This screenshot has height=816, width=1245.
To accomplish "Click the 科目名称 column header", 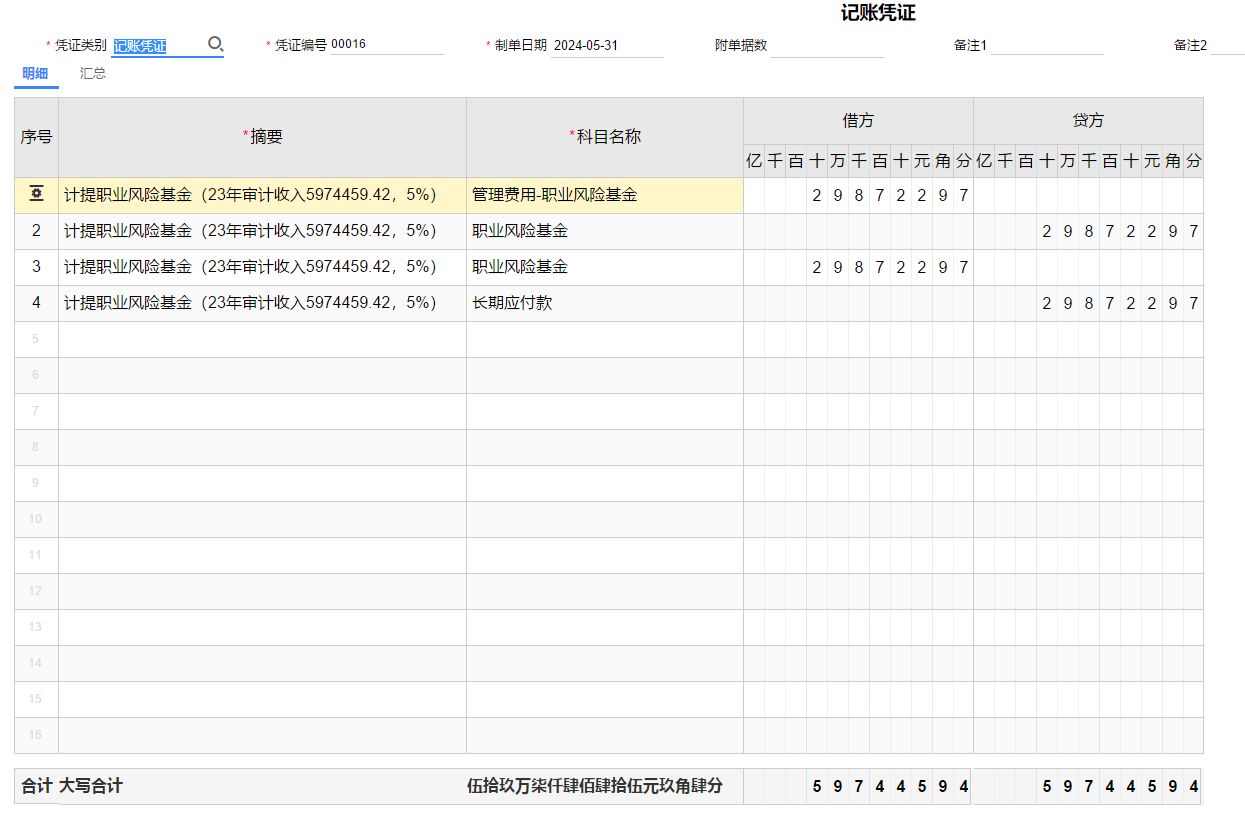I will tap(604, 137).
